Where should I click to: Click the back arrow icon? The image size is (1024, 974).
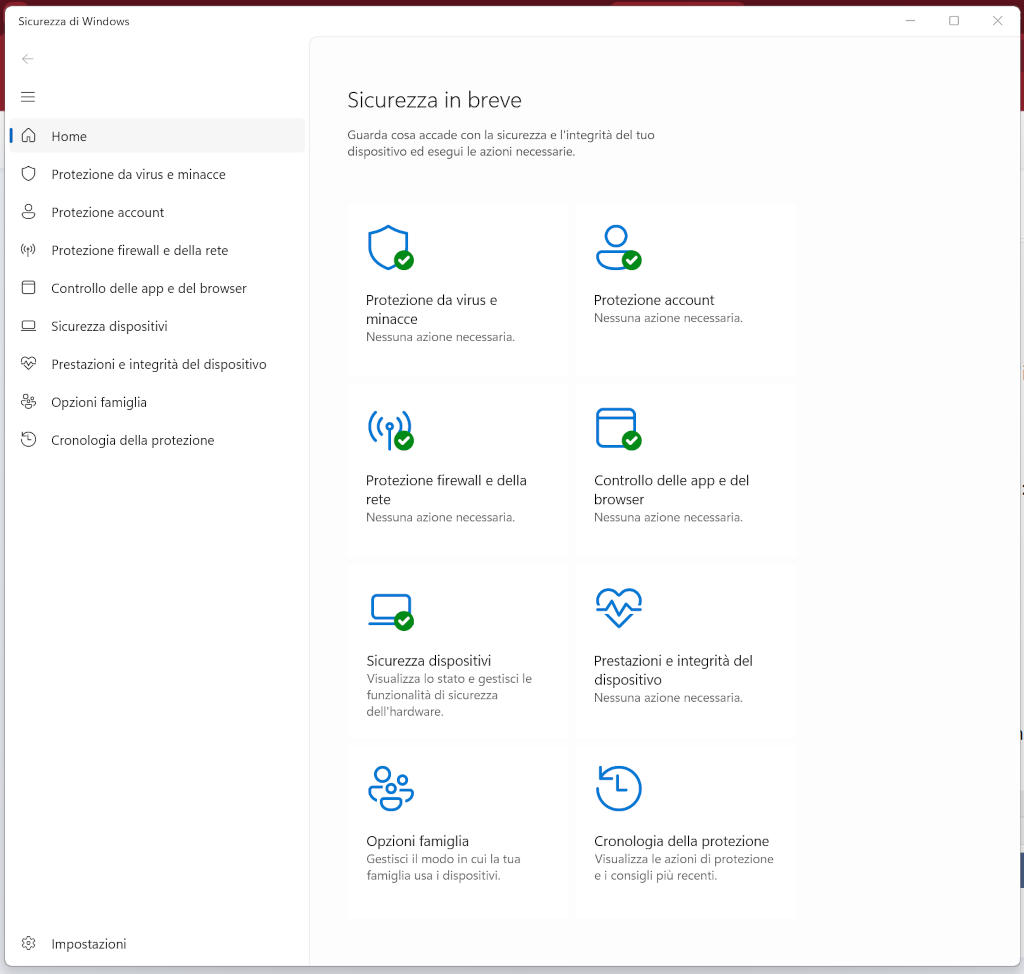[x=27, y=59]
